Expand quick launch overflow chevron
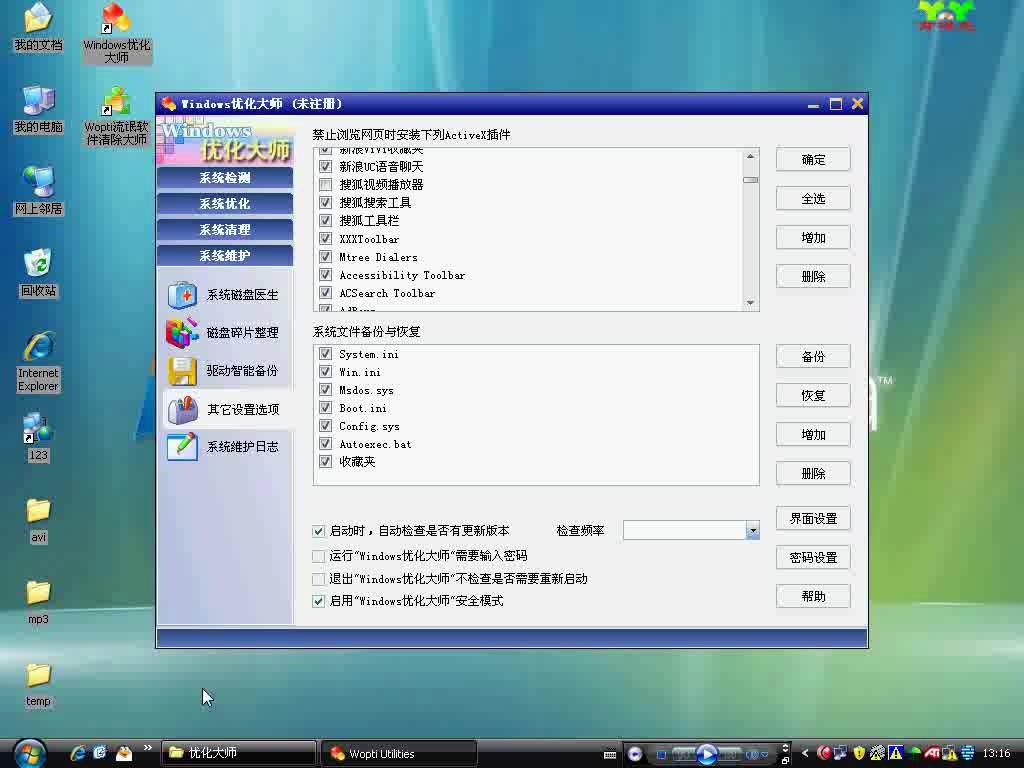Viewport: 1024px width, 768px height. pos(148,748)
